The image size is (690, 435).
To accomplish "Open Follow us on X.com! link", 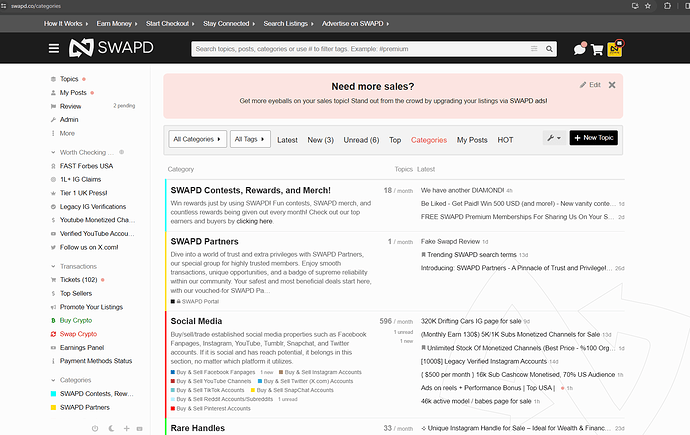I will point(89,247).
